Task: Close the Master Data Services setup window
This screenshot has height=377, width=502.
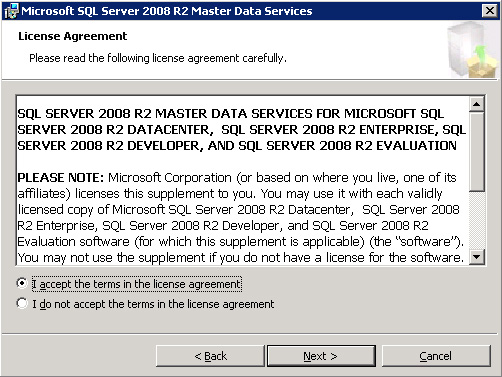Action: [490, 11]
